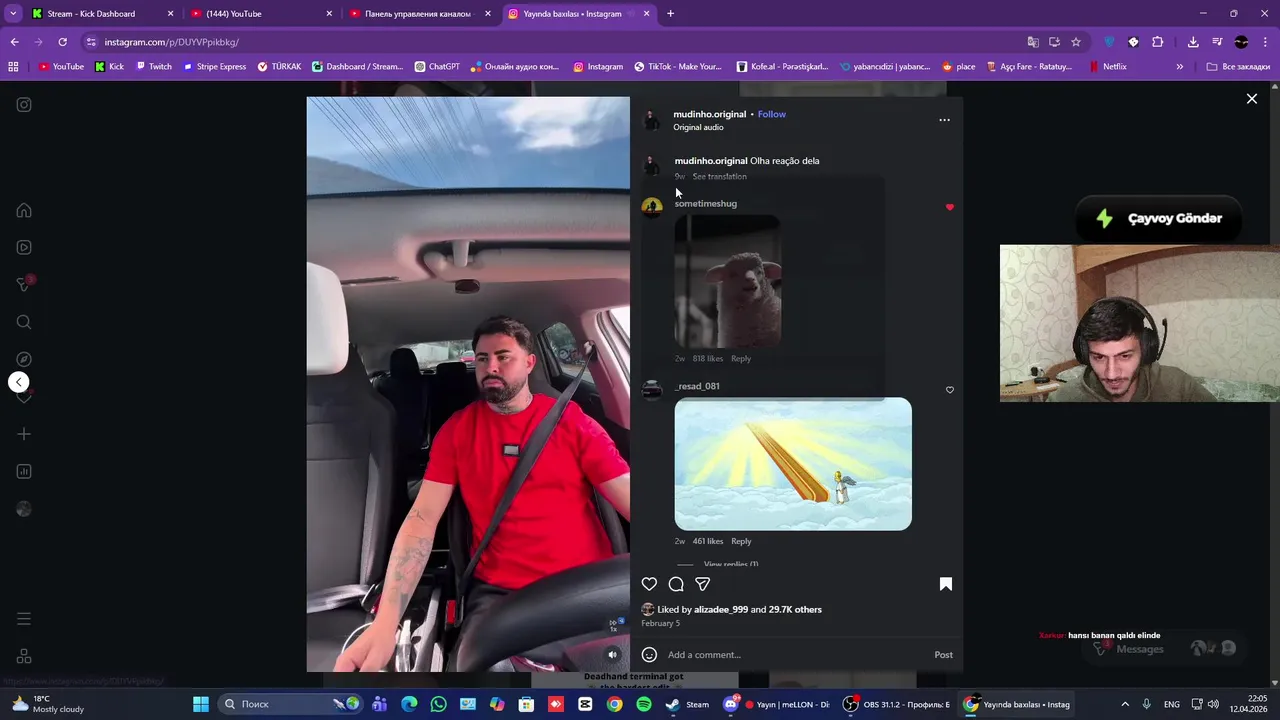Open the Extensions puzzle icon

pos(1157,42)
